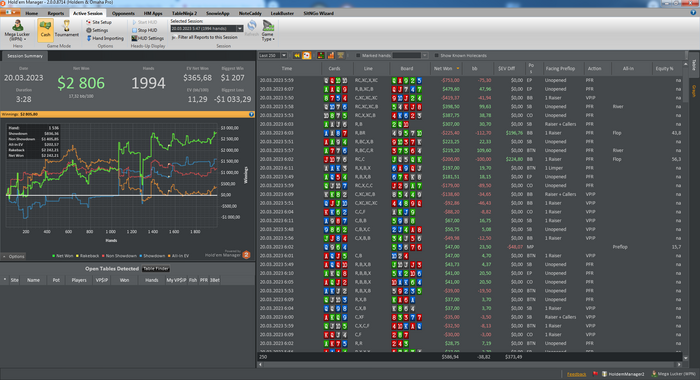Expand the Last 250 hands dropdown
Viewport: 700px width, 380px height.
(283, 55)
